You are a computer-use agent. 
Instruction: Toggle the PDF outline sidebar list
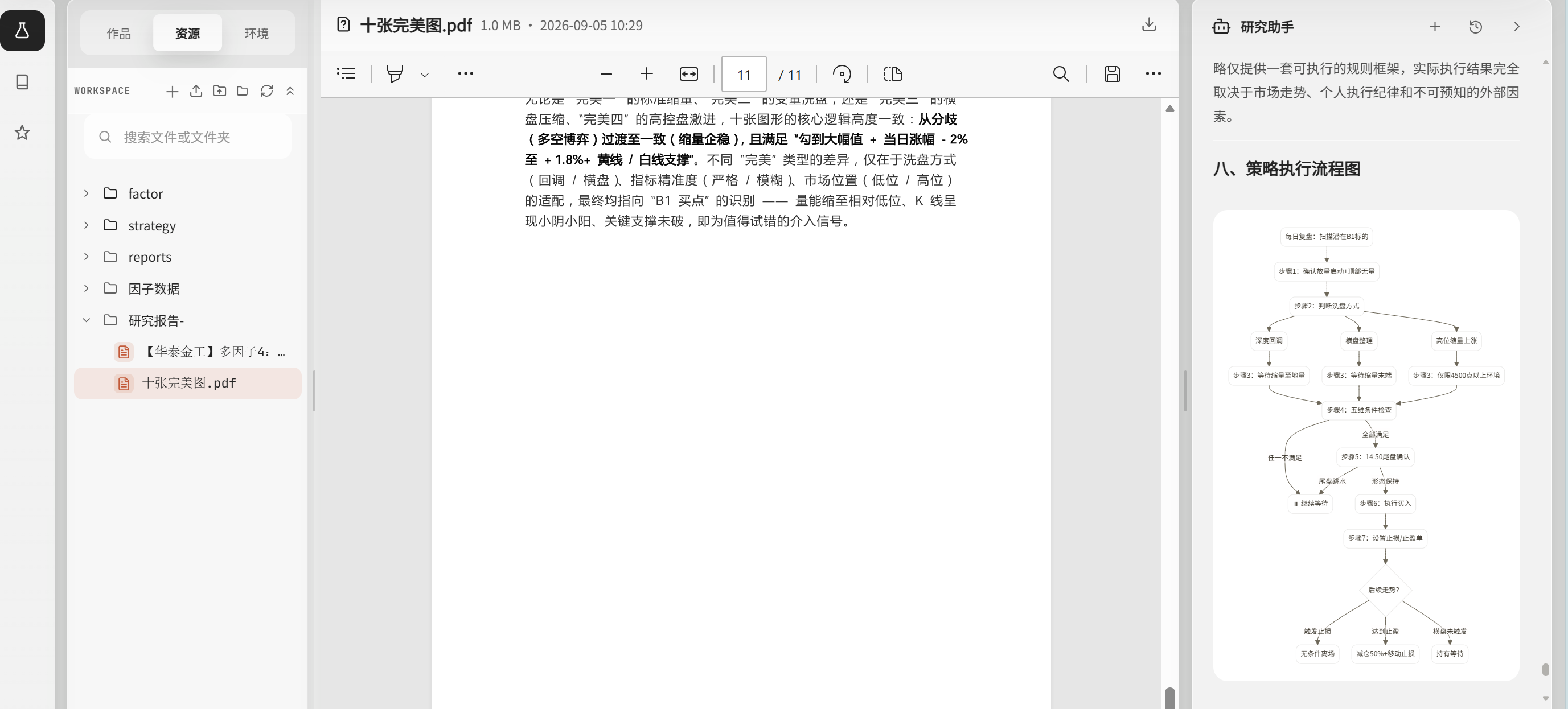coord(346,73)
